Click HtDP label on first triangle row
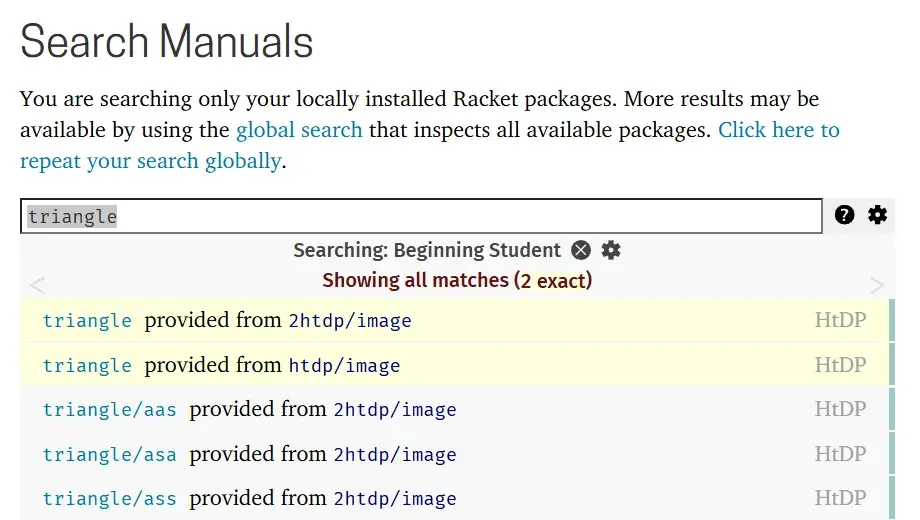 coord(840,321)
